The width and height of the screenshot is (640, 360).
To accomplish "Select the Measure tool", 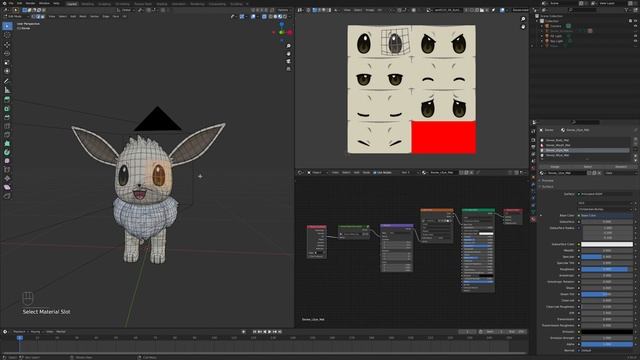I will 7,90.
